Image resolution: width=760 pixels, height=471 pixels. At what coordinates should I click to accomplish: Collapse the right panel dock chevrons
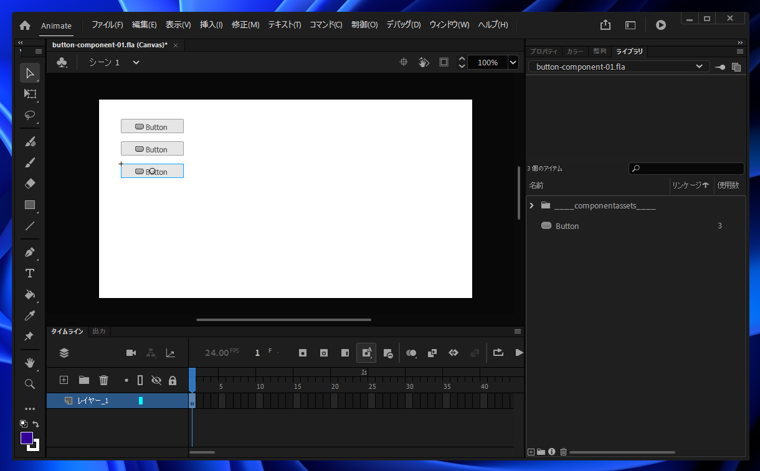(x=740, y=43)
